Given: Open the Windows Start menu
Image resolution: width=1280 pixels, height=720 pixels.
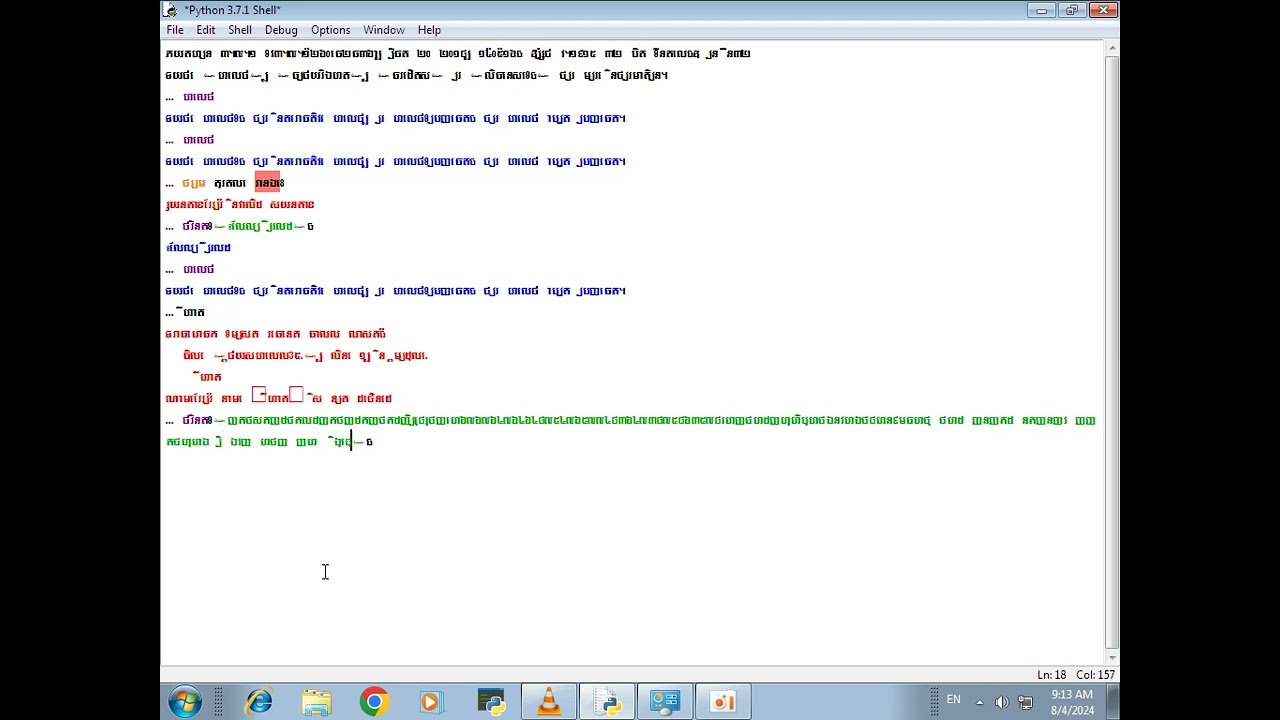Looking at the screenshot, I should coord(185,702).
